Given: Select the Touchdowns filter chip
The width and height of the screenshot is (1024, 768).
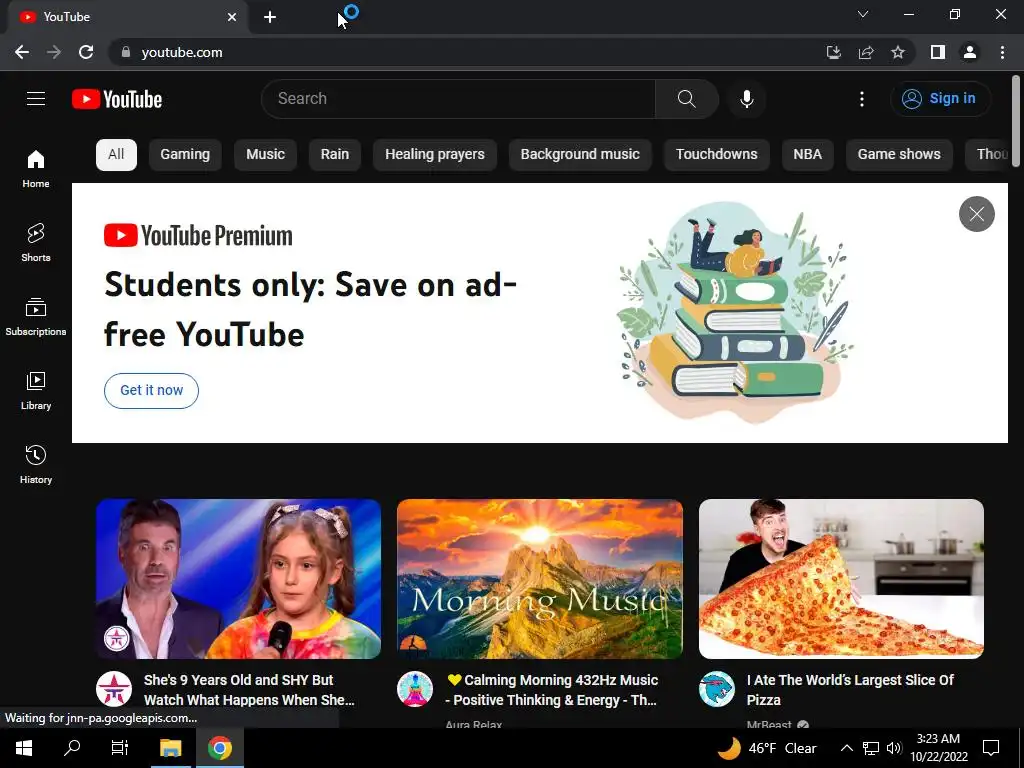Looking at the screenshot, I should tap(716, 155).
